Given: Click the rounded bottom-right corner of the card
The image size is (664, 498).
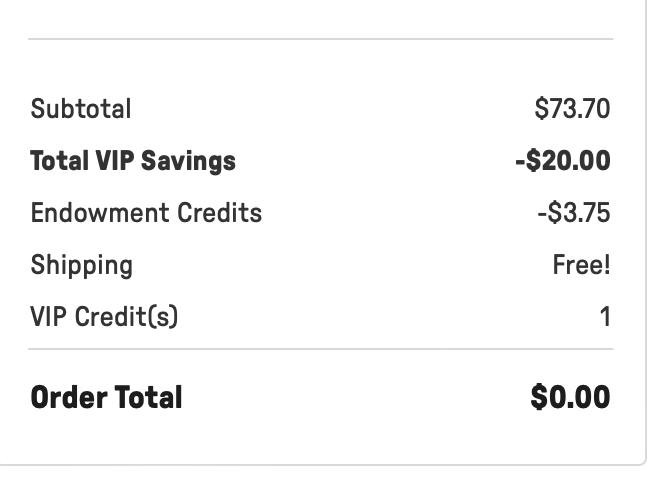Looking at the screenshot, I should pyautogui.click(x=643, y=461).
